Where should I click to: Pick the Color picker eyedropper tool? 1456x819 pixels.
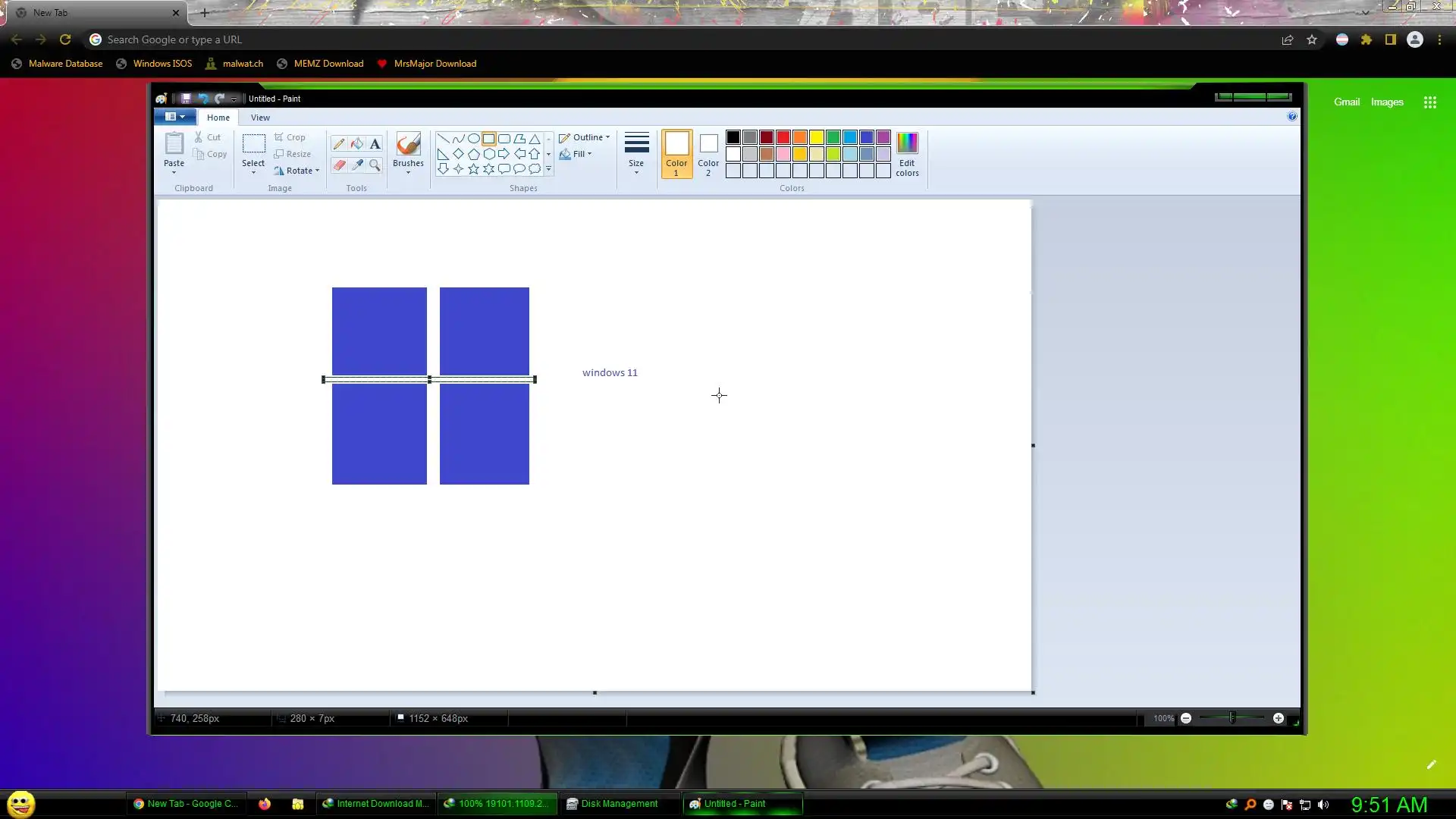(x=356, y=165)
